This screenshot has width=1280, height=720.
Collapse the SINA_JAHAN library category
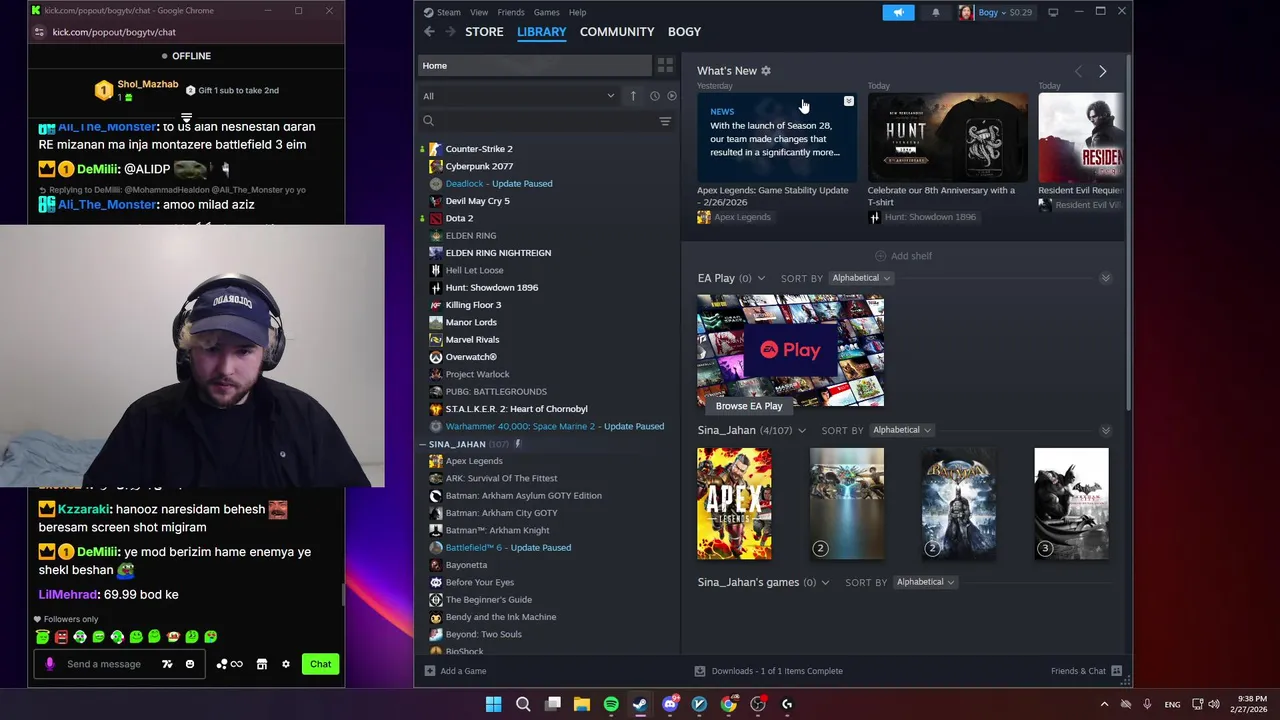[423, 444]
